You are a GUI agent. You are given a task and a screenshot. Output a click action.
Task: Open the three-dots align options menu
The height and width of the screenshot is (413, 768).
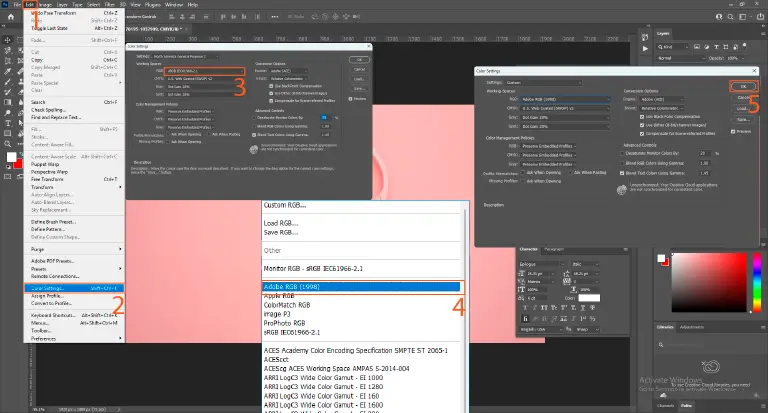275,17
